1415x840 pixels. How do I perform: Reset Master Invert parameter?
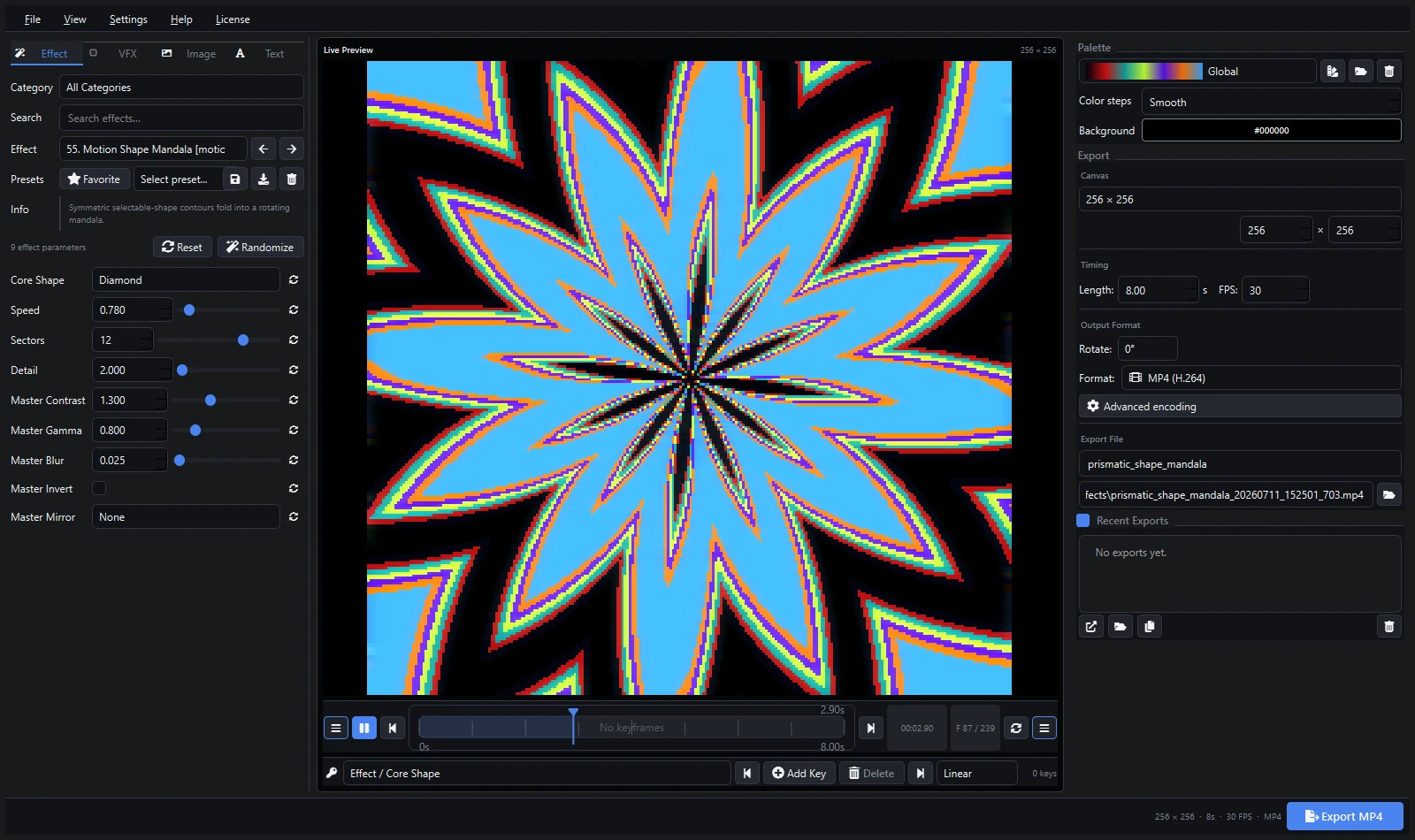pyautogui.click(x=294, y=489)
